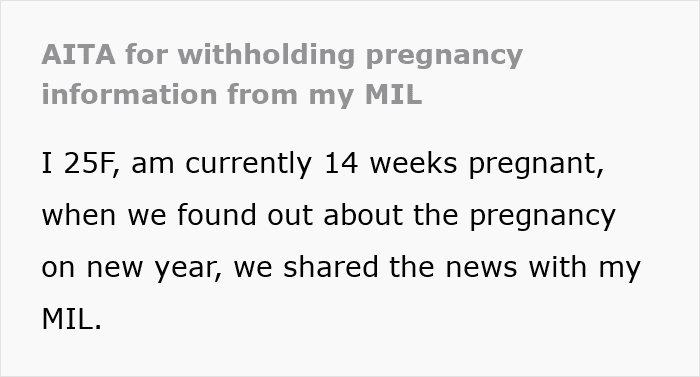Click the word "when" starting the second body line

click(79, 215)
